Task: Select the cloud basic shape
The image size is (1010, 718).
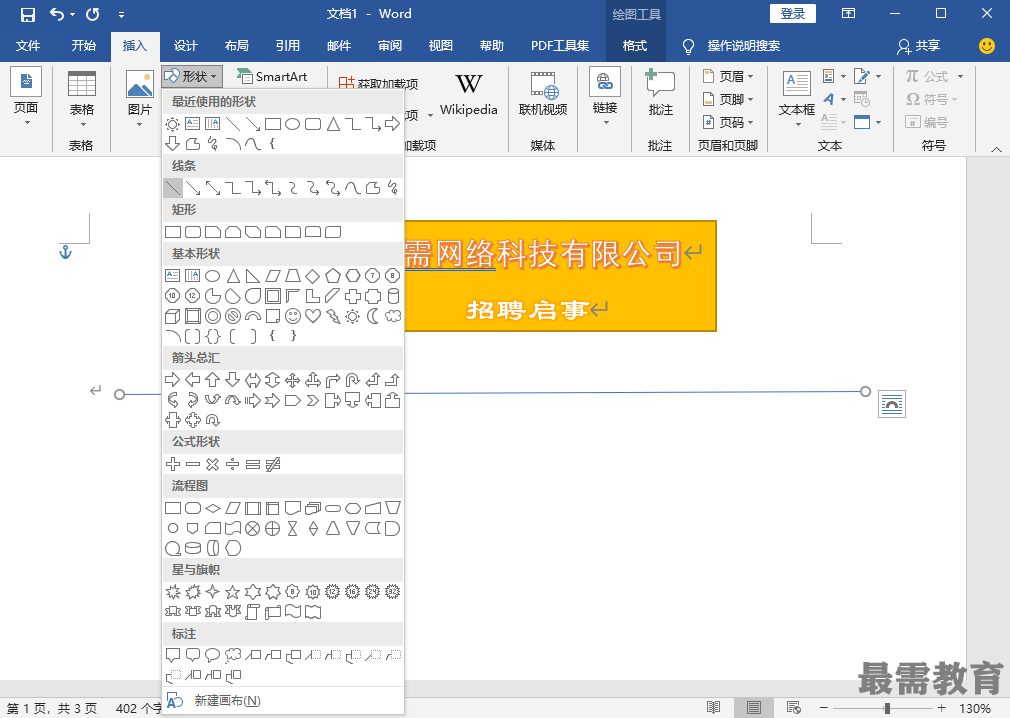Action: pyautogui.click(x=392, y=316)
